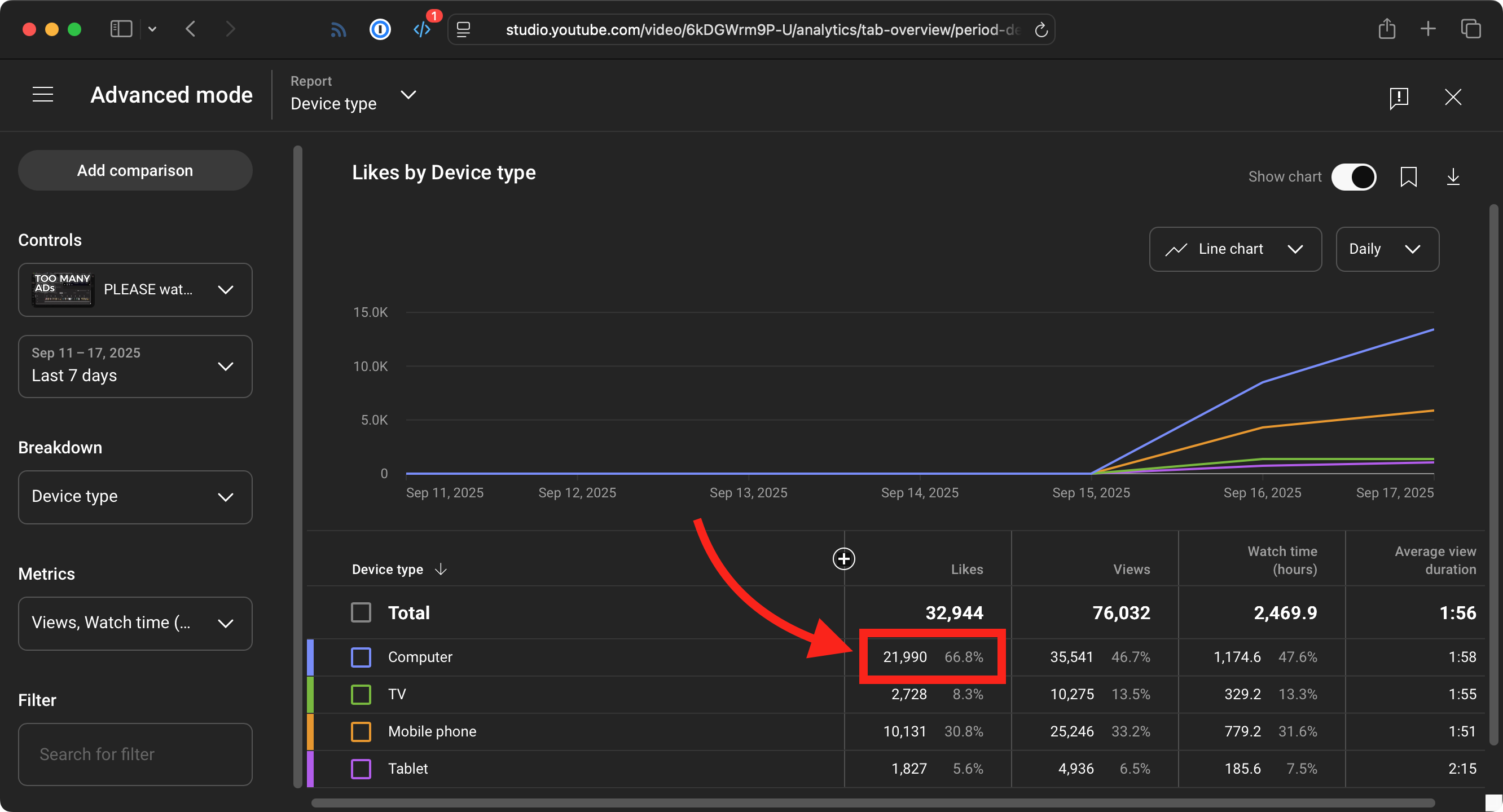
Task: Open the hamburger navigation menu
Action: pyautogui.click(x=42, y=95)
